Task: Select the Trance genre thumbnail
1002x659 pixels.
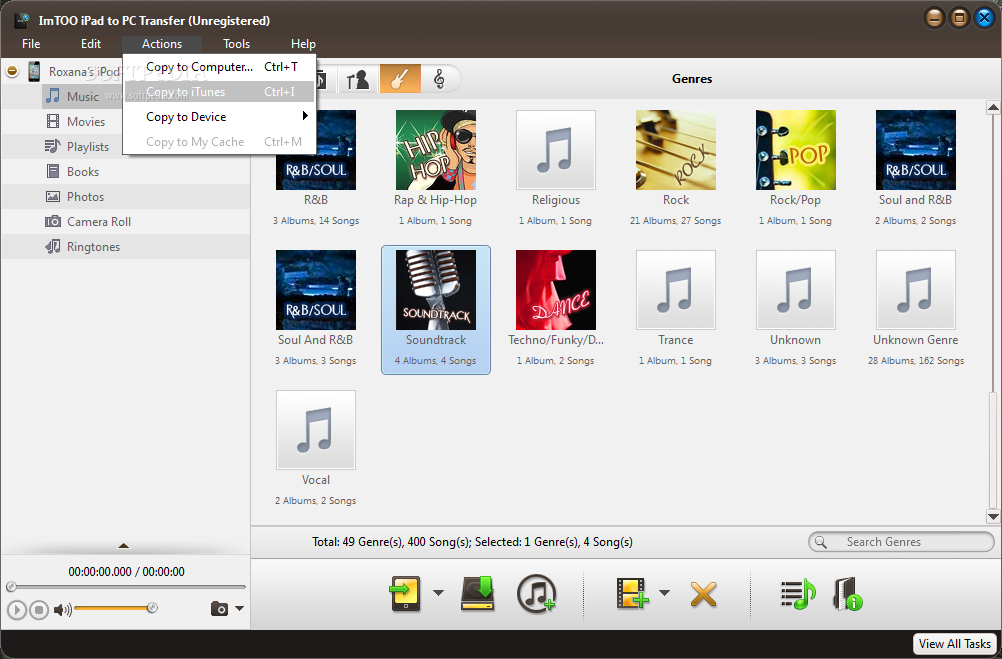Action: 675,290
